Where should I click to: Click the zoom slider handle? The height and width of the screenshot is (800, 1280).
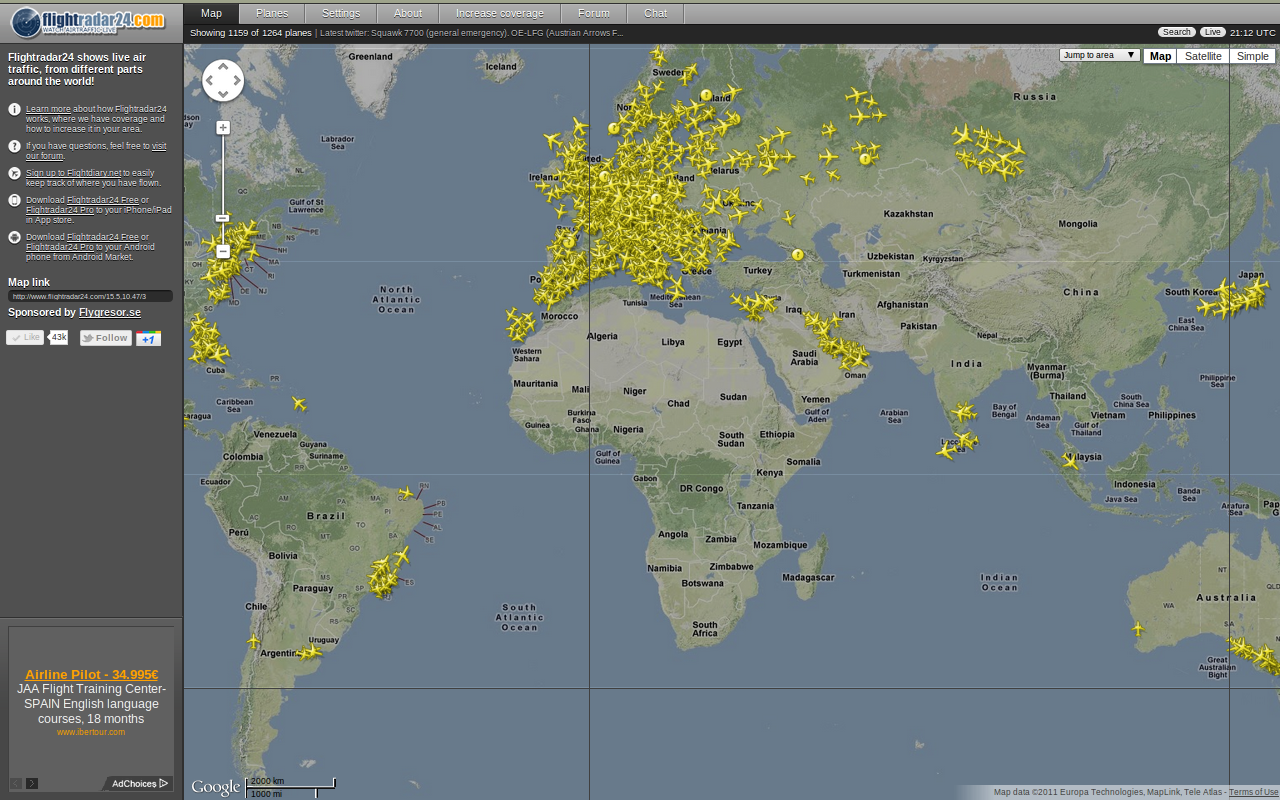tap(223, 218)
